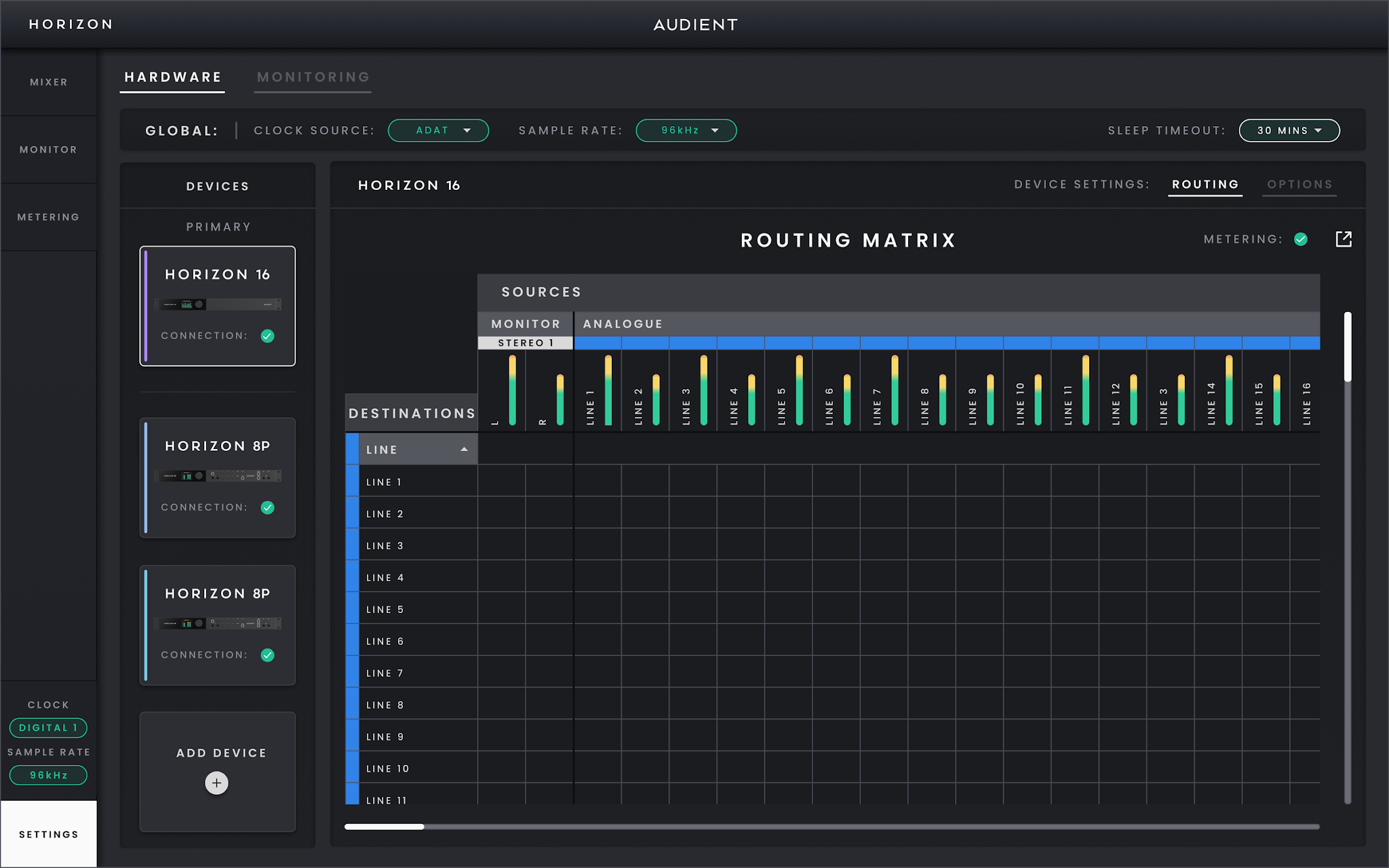The height and width of the screenshot is (868, 1389).
Task: Click the routing matrix horizontal scrollbar
Action: point(832,827)
